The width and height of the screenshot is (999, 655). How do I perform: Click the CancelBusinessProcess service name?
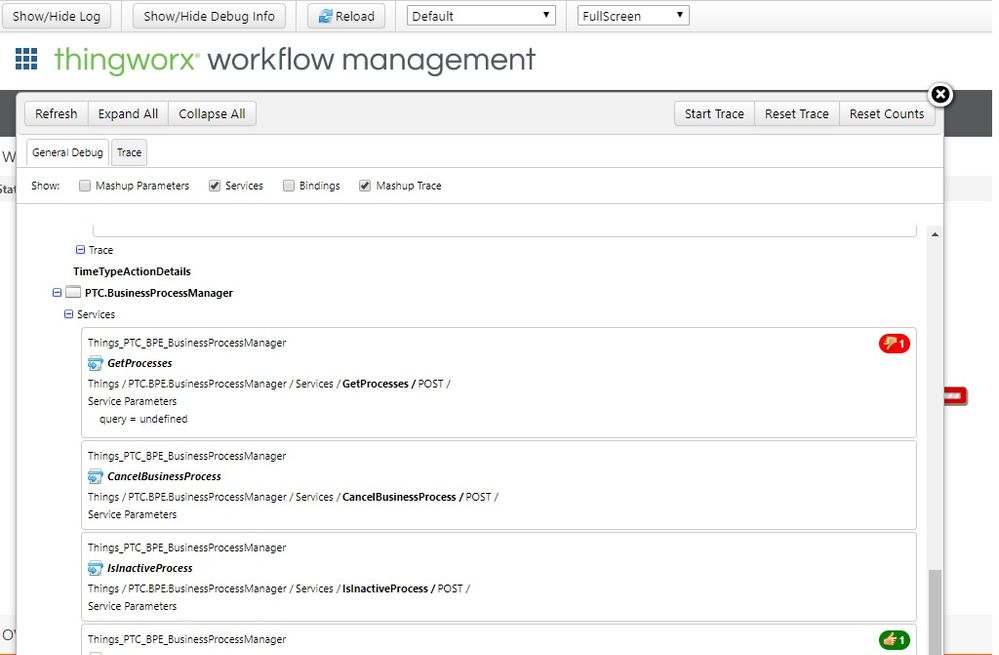[164, 476]
